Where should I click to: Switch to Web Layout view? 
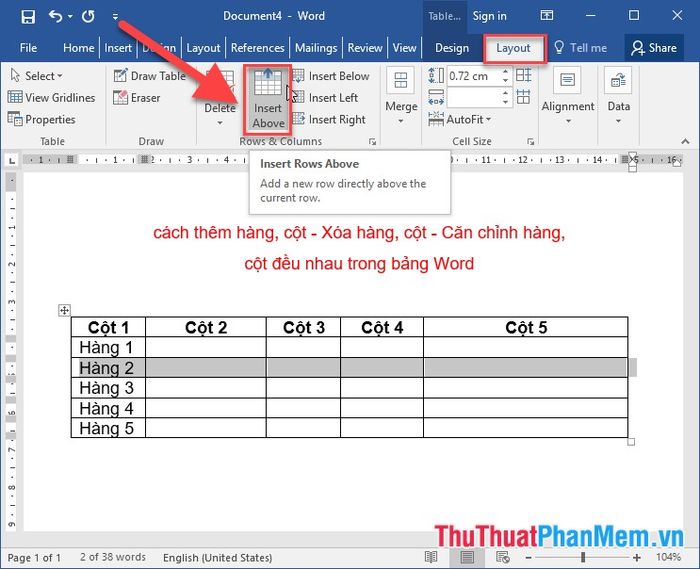[x=503, y=557]
